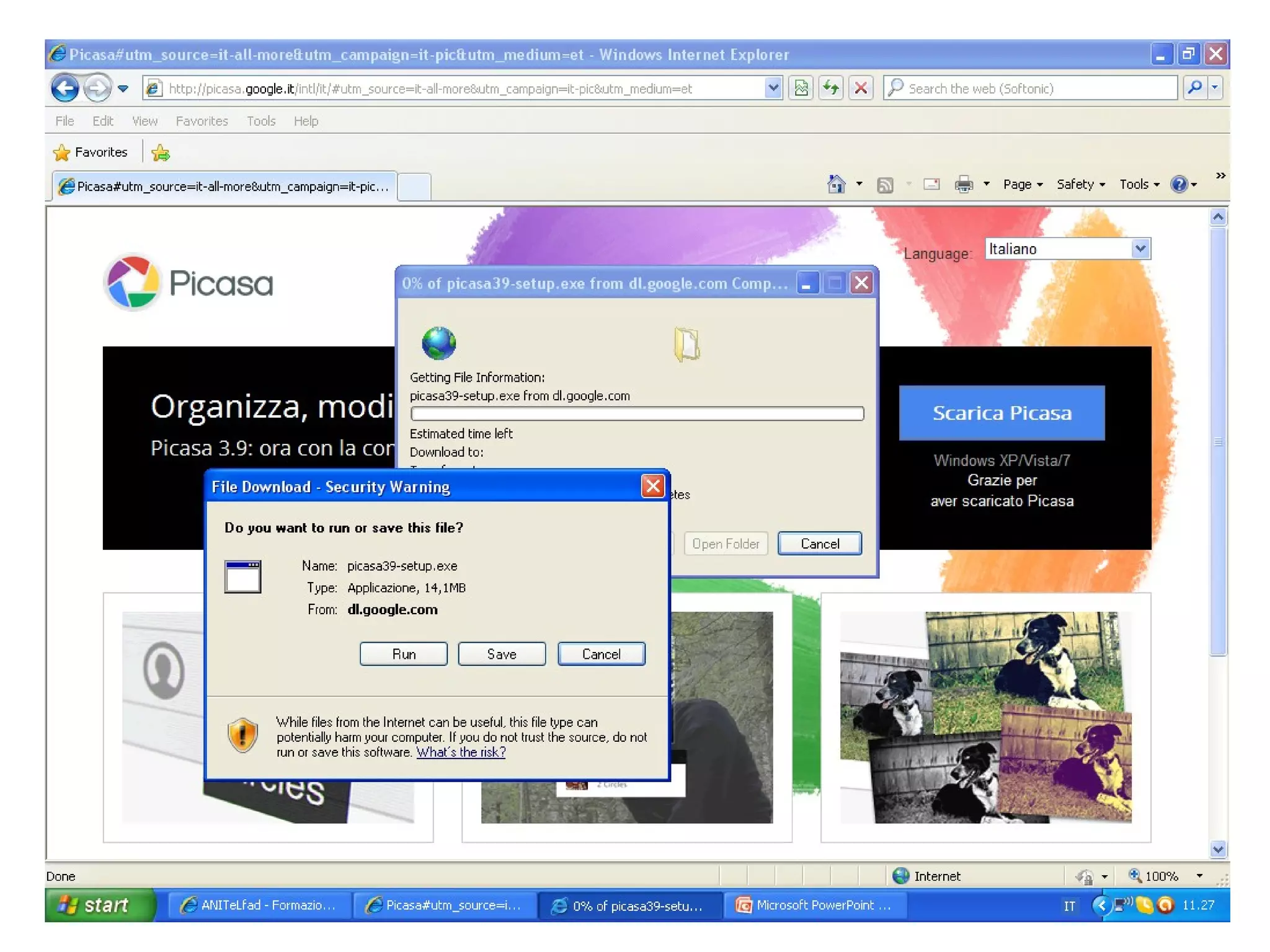This screenshot has height=952, width=1270.
Task: Open the View menu
Action: click(x=144, y=121)
